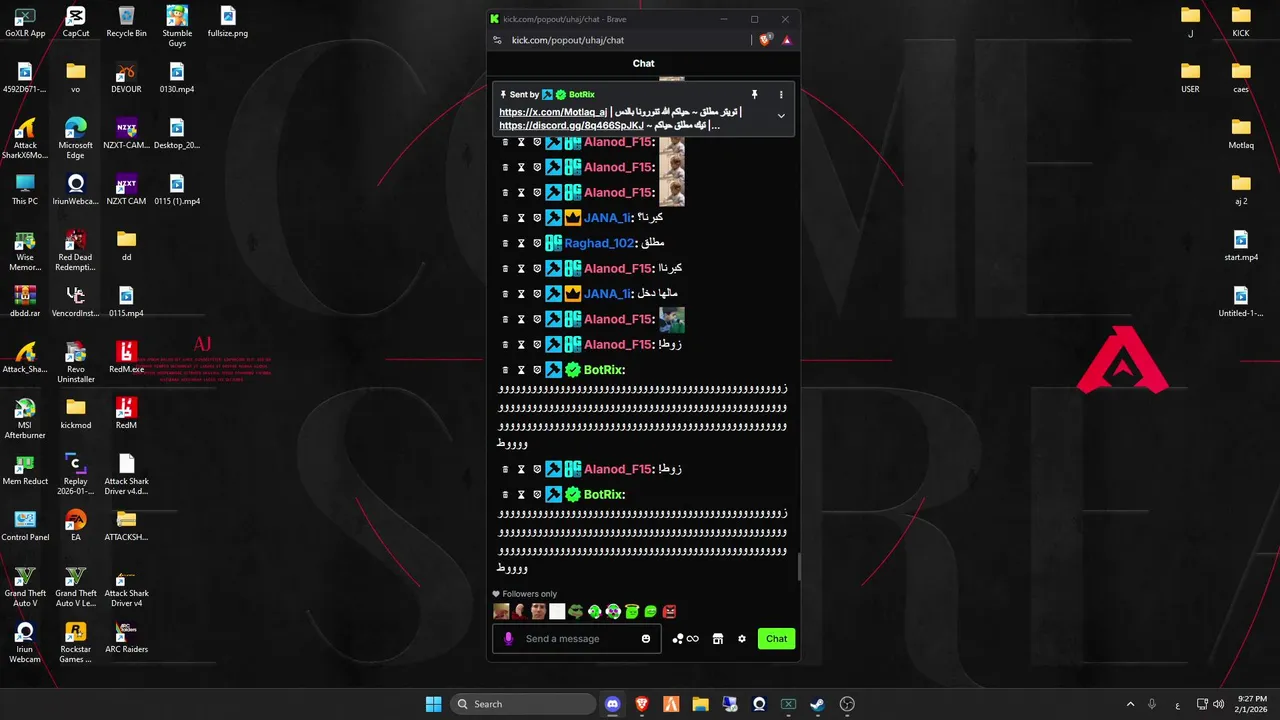Open MSI Afterburner shortcut
The height and width of the screenshot is (720, 1280).
[25, 419]
